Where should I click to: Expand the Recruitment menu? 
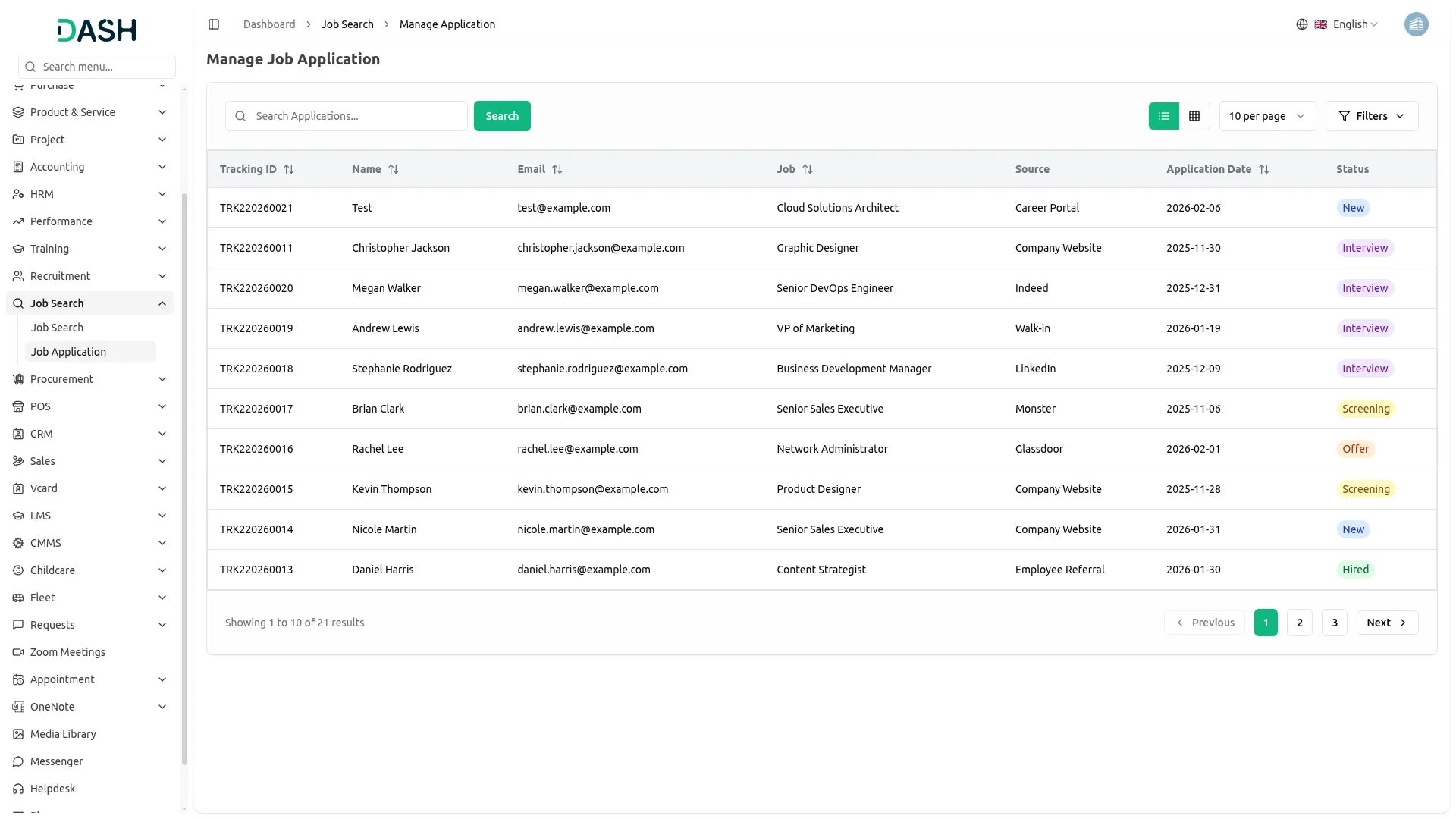click(89, 276)
